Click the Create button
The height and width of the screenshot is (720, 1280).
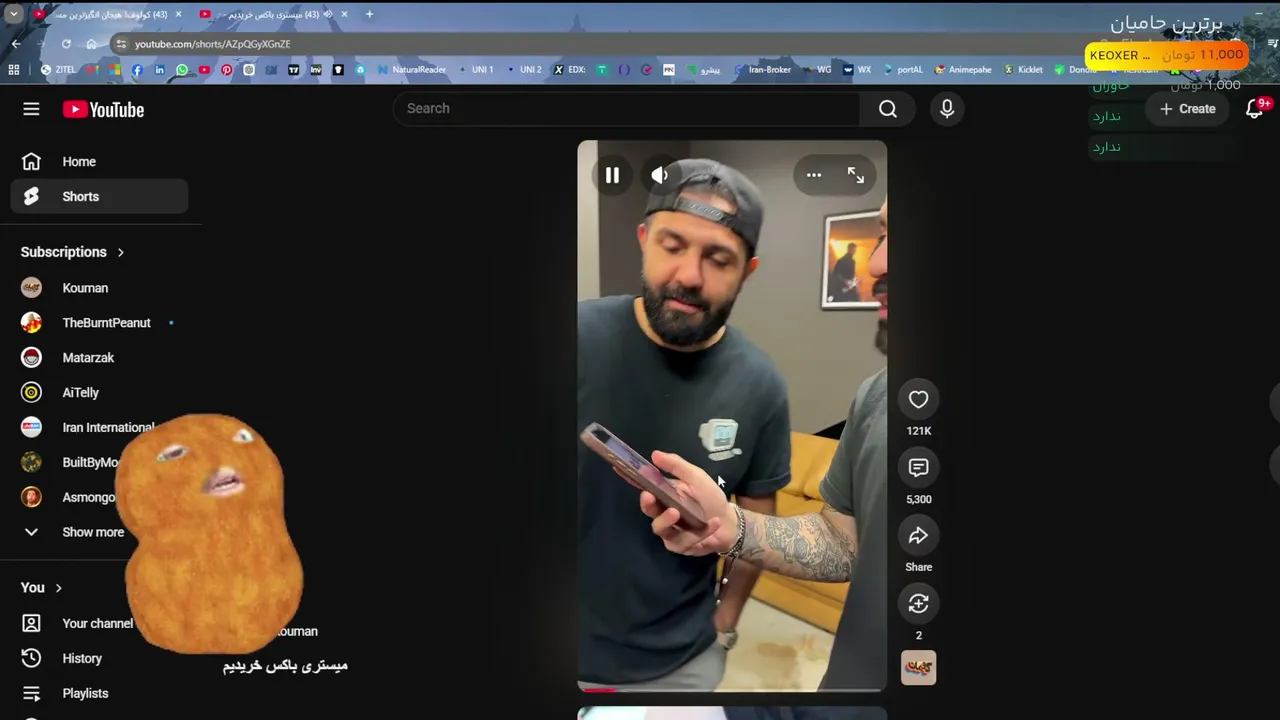pyautogui.click(x=1188, y=109)
